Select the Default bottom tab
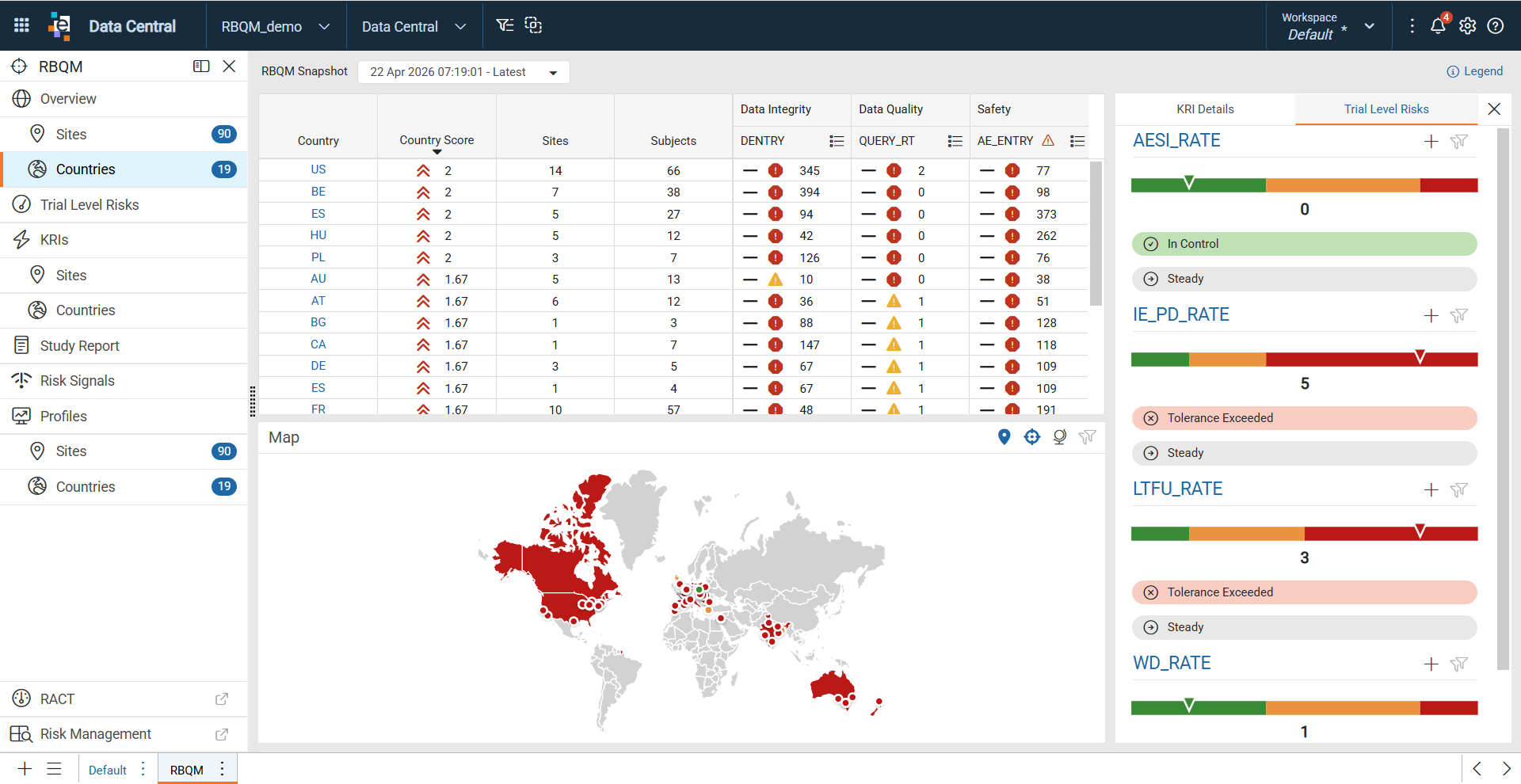Viewport: 1521px width, 784px height. (x=108, y=770)
